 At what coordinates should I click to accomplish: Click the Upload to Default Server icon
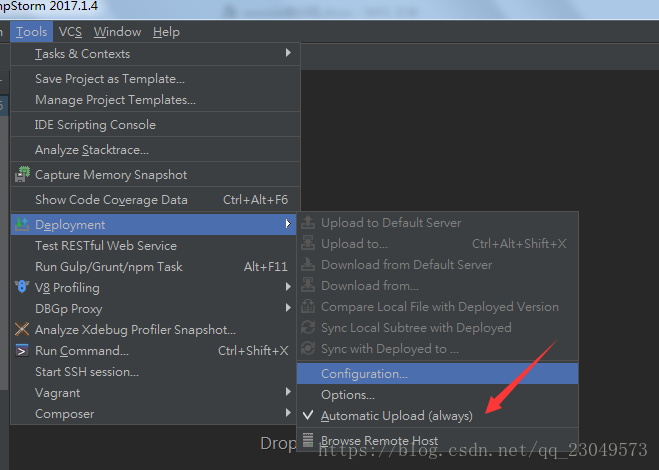308,222
